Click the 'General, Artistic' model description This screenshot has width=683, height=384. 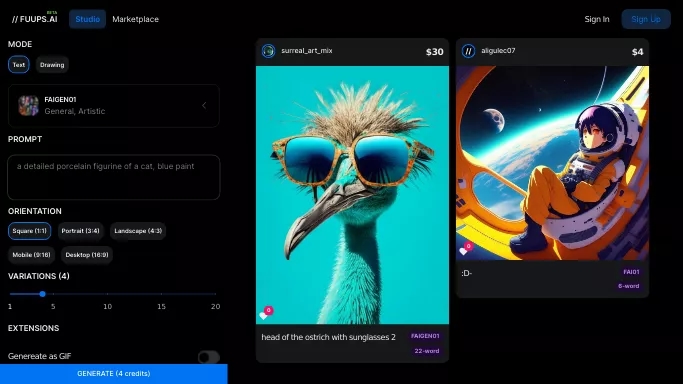coord(74,111)
